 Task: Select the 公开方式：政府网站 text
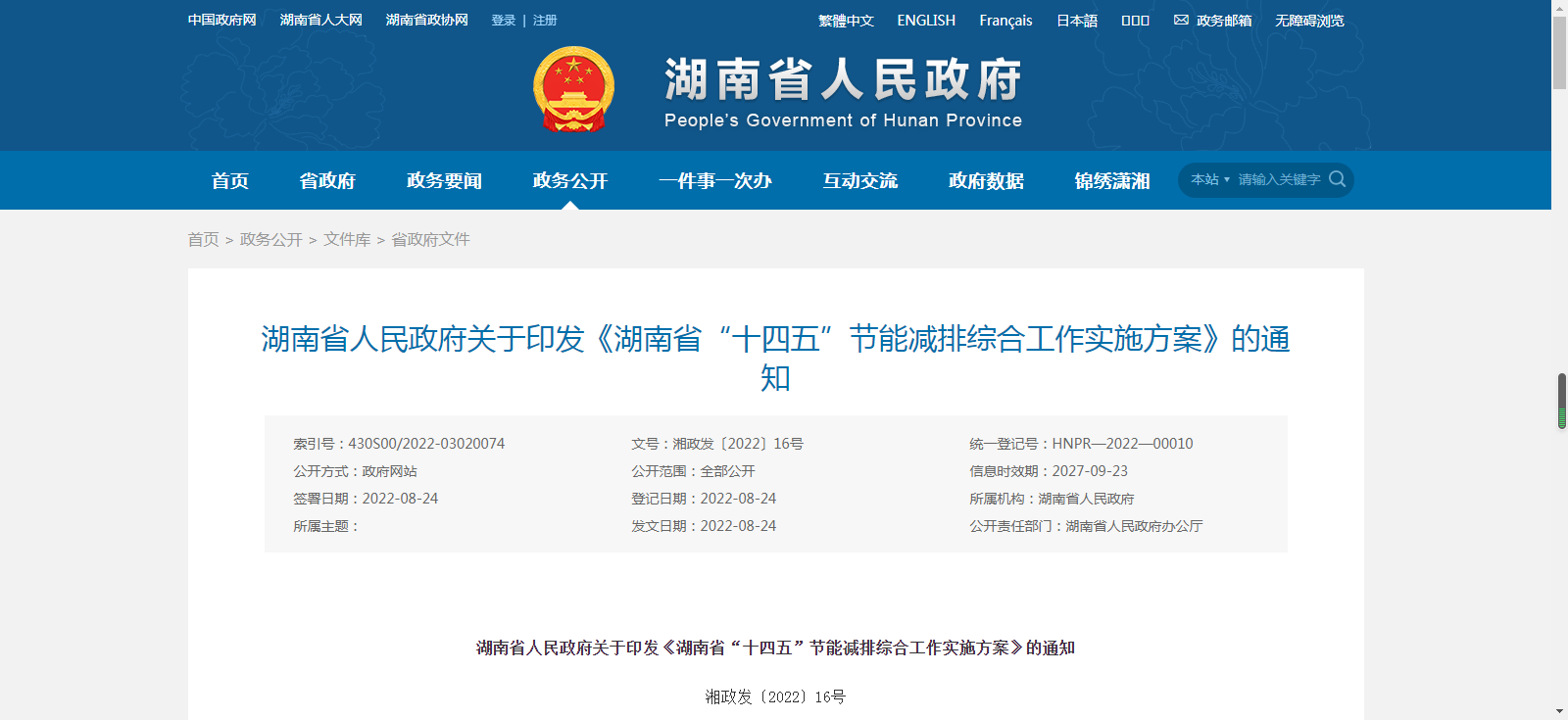[355, 471]
